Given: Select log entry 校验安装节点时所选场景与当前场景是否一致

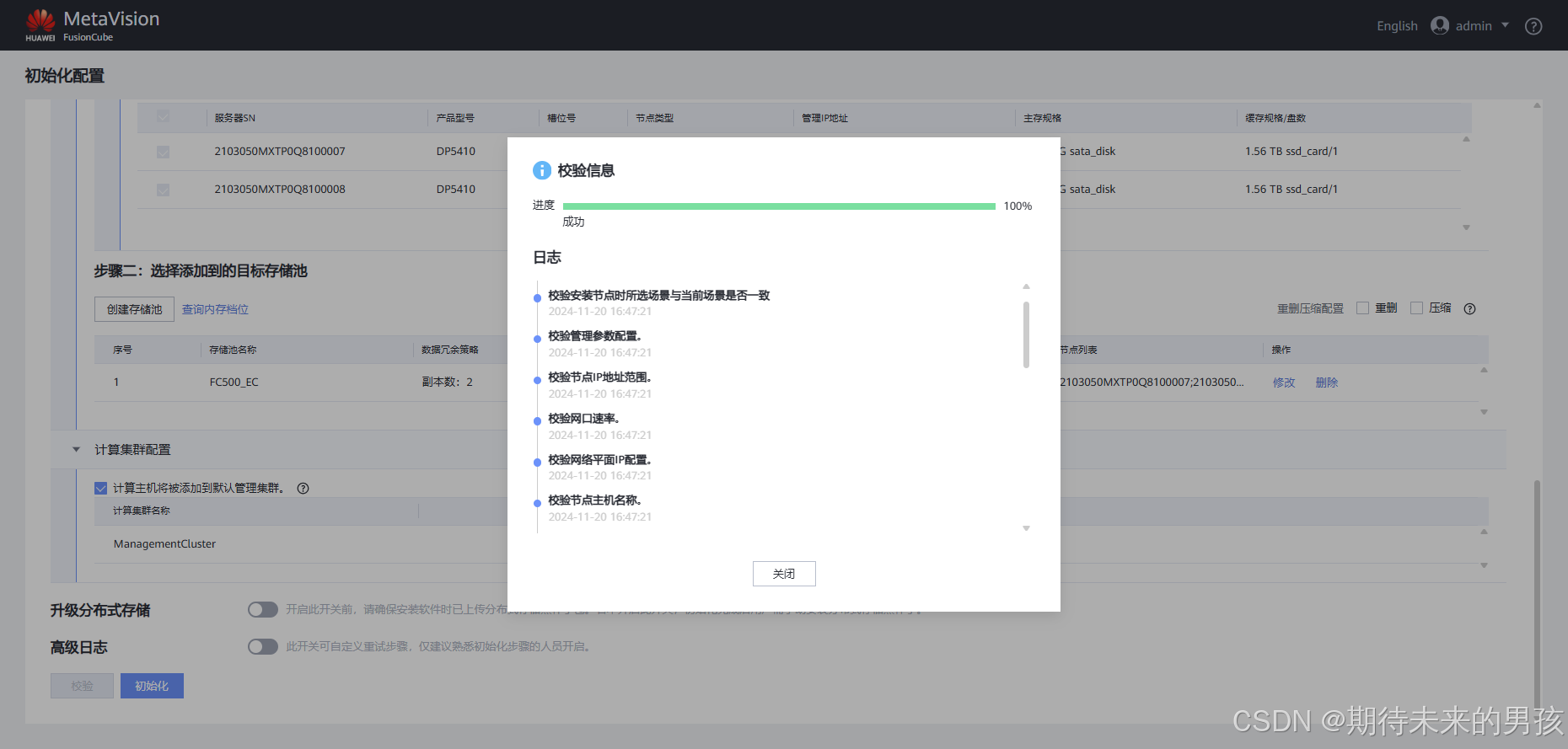Looking at the screenshot, I should click(658, 296).
